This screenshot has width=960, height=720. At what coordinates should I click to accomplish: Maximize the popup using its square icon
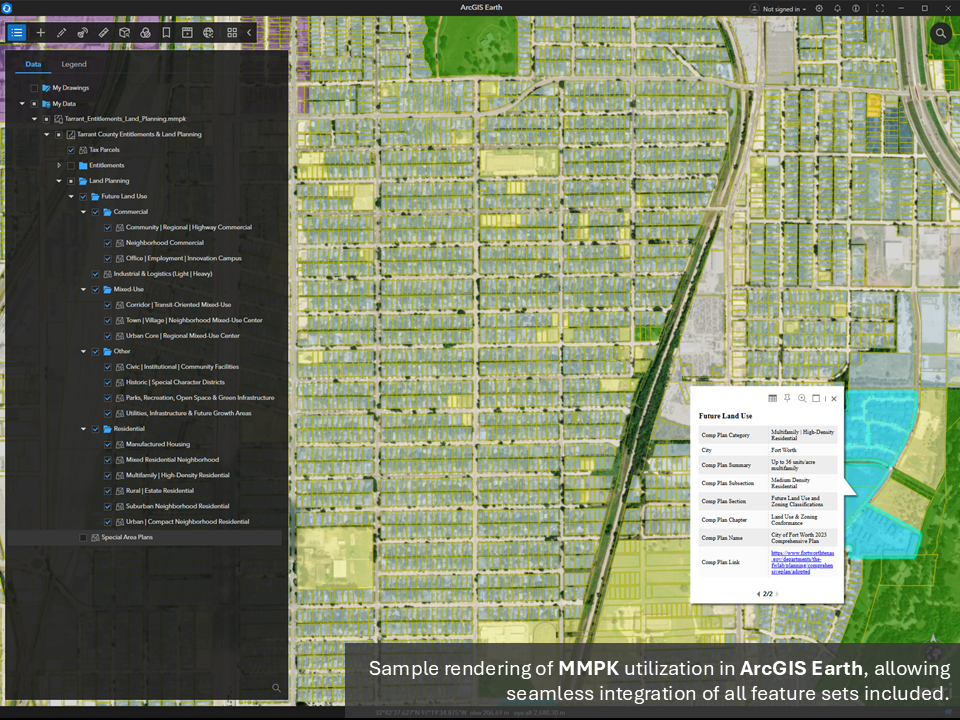(816, 399)
